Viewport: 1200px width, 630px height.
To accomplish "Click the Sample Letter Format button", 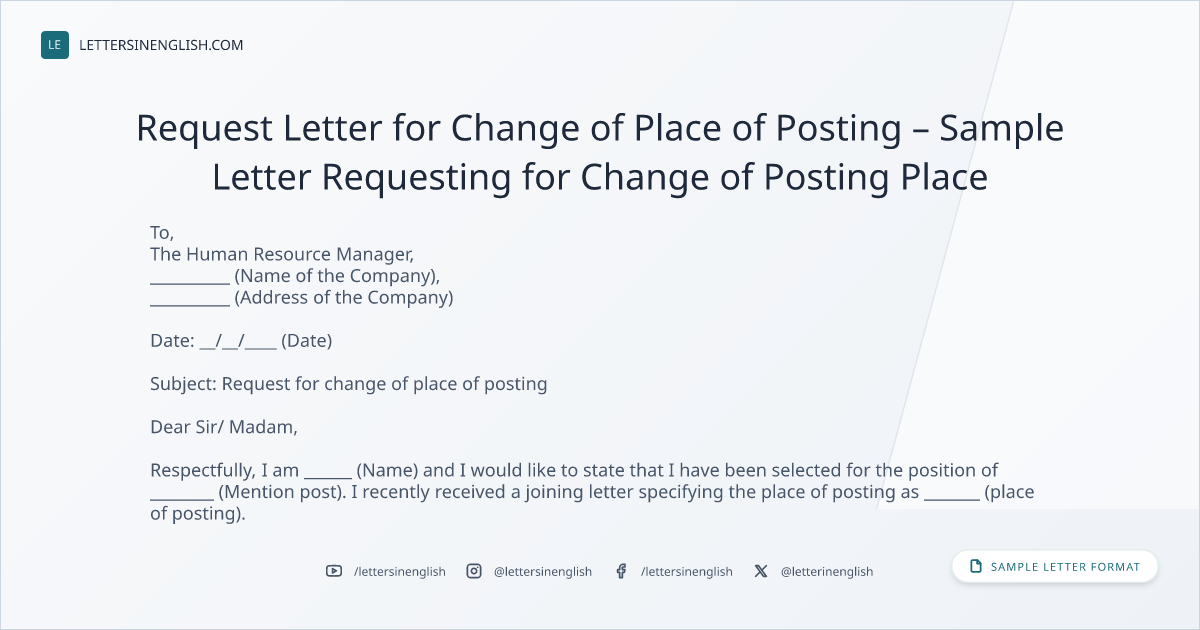I will (1055, 567).
